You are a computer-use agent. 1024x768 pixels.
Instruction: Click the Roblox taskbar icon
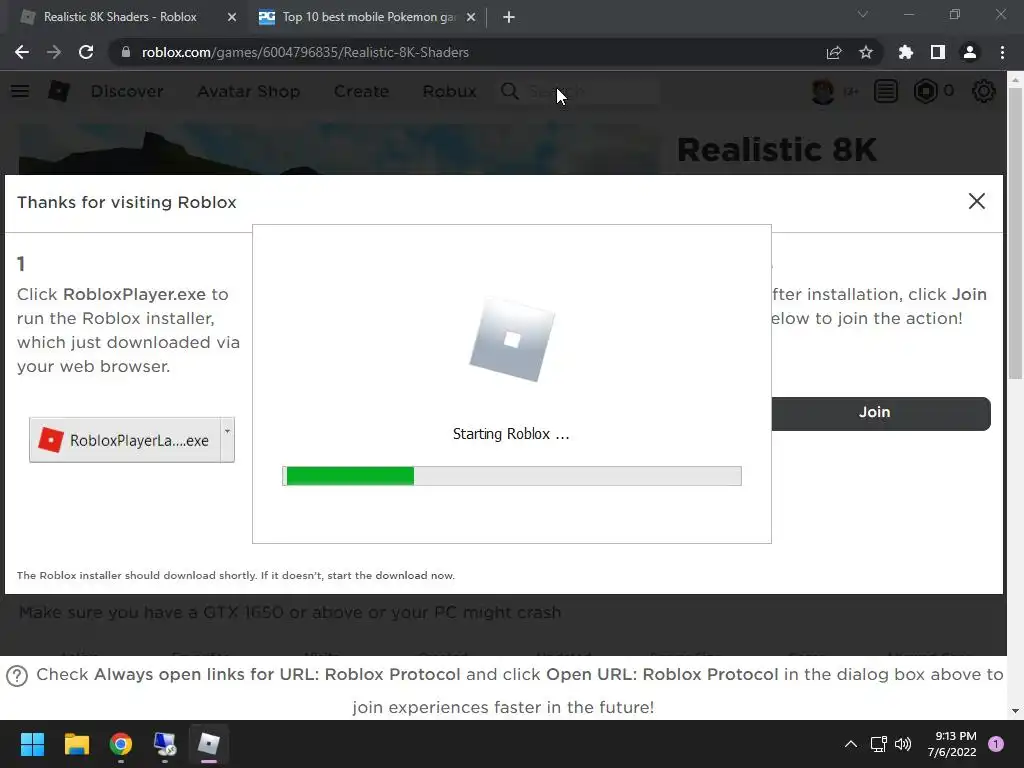209,744
